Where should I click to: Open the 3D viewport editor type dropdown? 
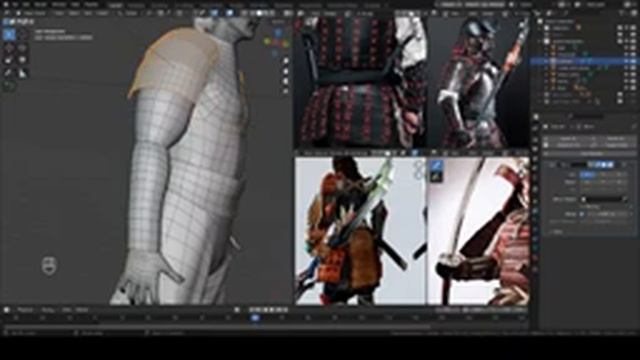click(7, 13)
